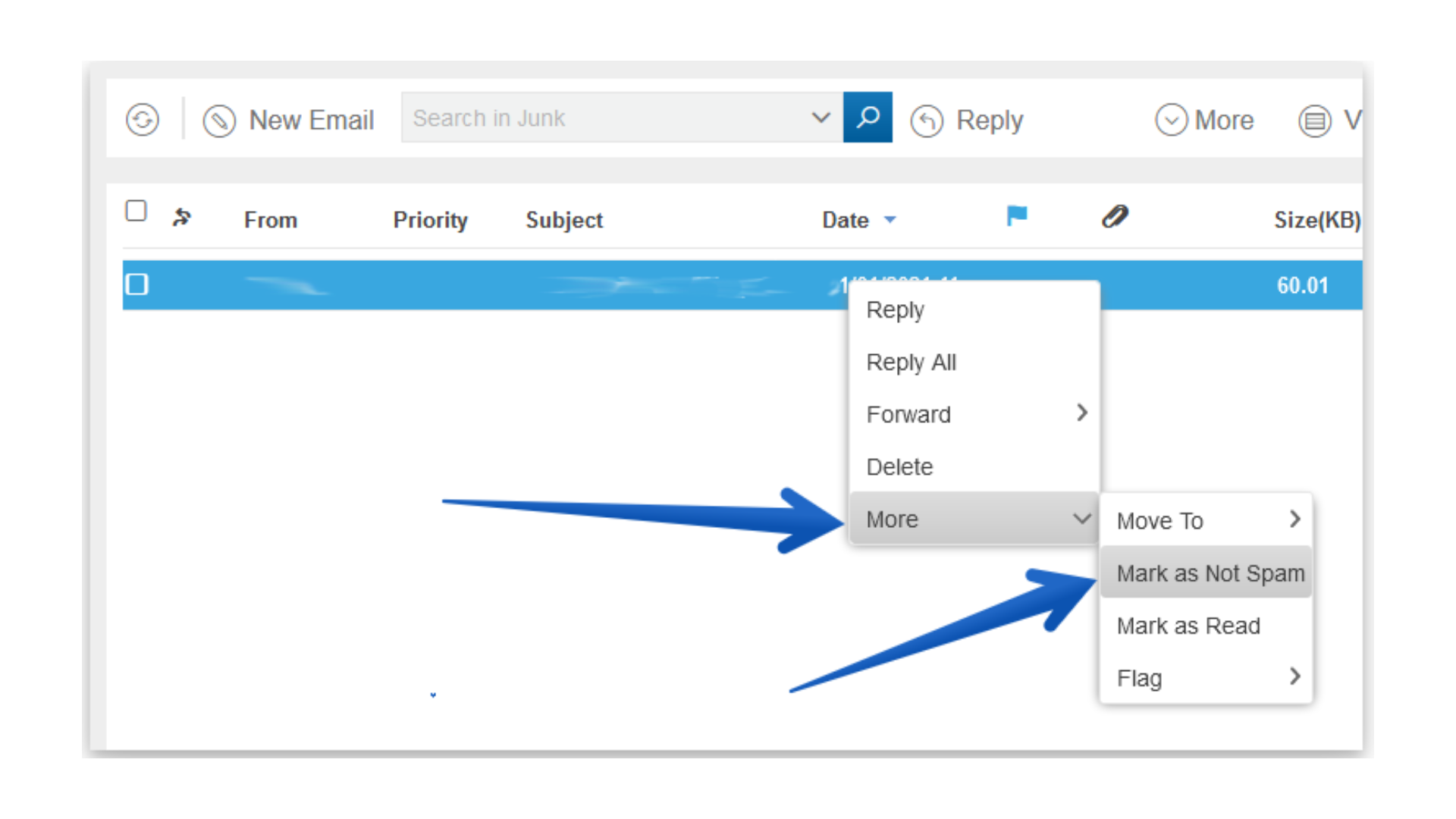Check the selected email row checkbox
Viewport: 1456px width, 819px height.
coord(137,284)
